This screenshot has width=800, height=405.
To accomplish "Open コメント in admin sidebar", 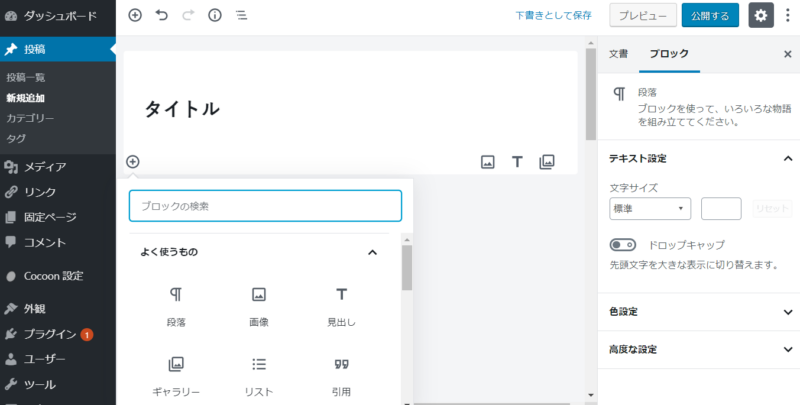I will pos(58,242).
